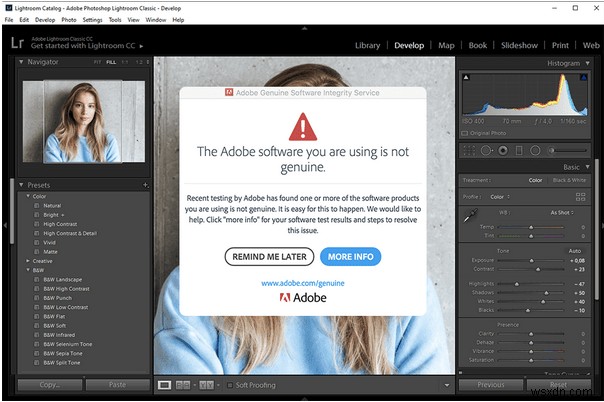Adjust the Temp slider handle
This screenshot has width=604, height=402.
point(531,227)
